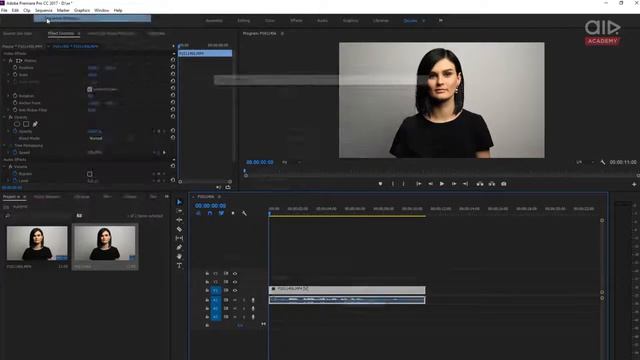Toggle track output eye for V2
Screen dimensions: 640x360
coord(235,282)
